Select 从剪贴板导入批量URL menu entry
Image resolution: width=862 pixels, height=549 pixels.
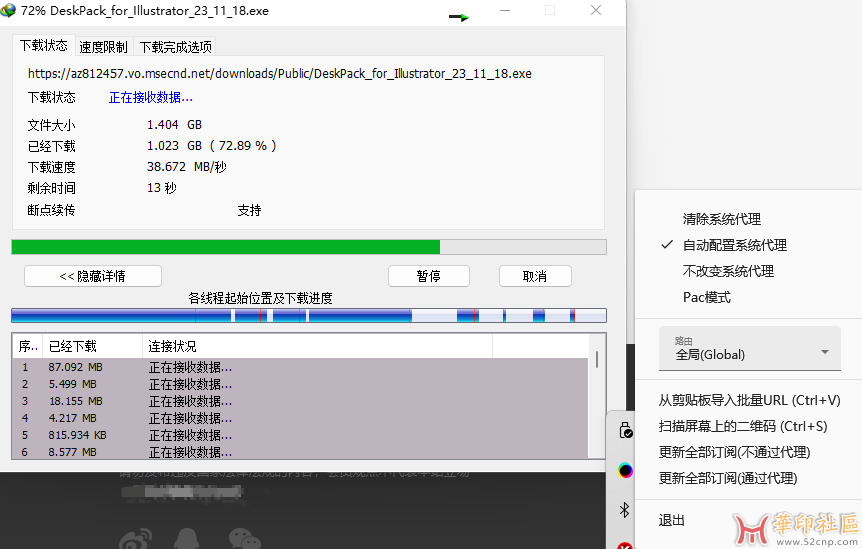click(749, 400)
